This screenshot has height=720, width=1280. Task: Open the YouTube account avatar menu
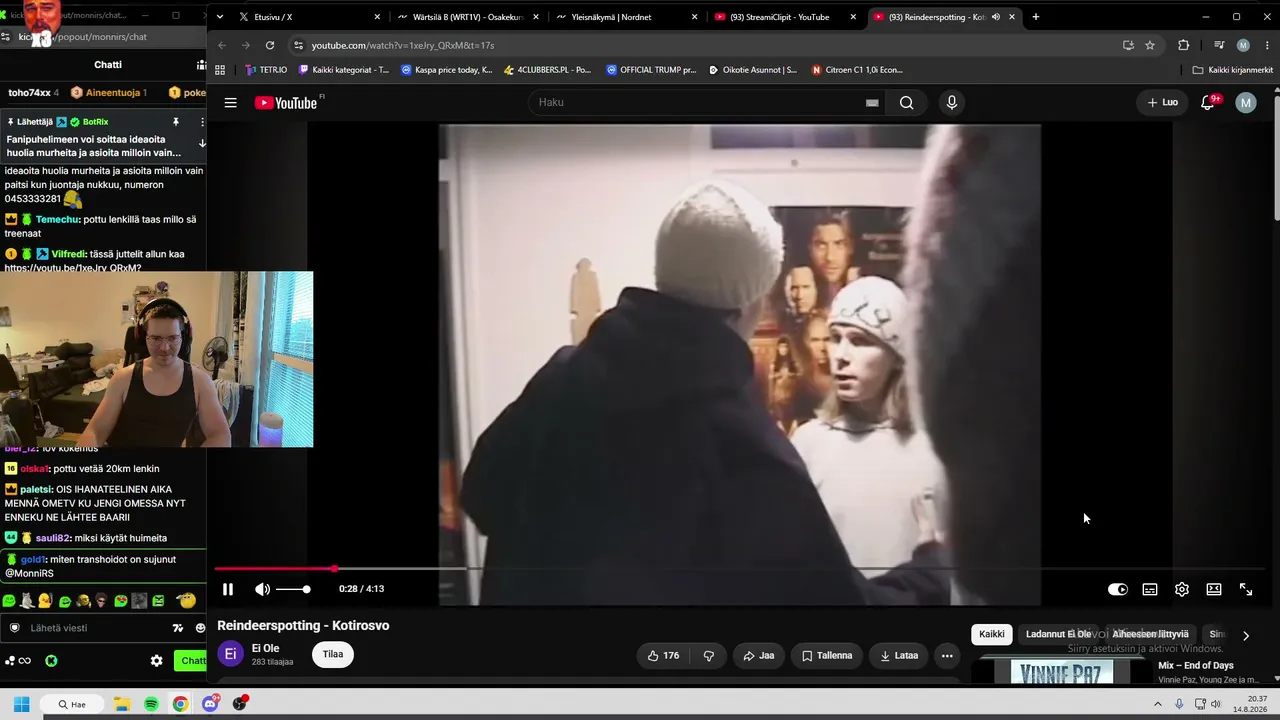tap(1246, 102)
